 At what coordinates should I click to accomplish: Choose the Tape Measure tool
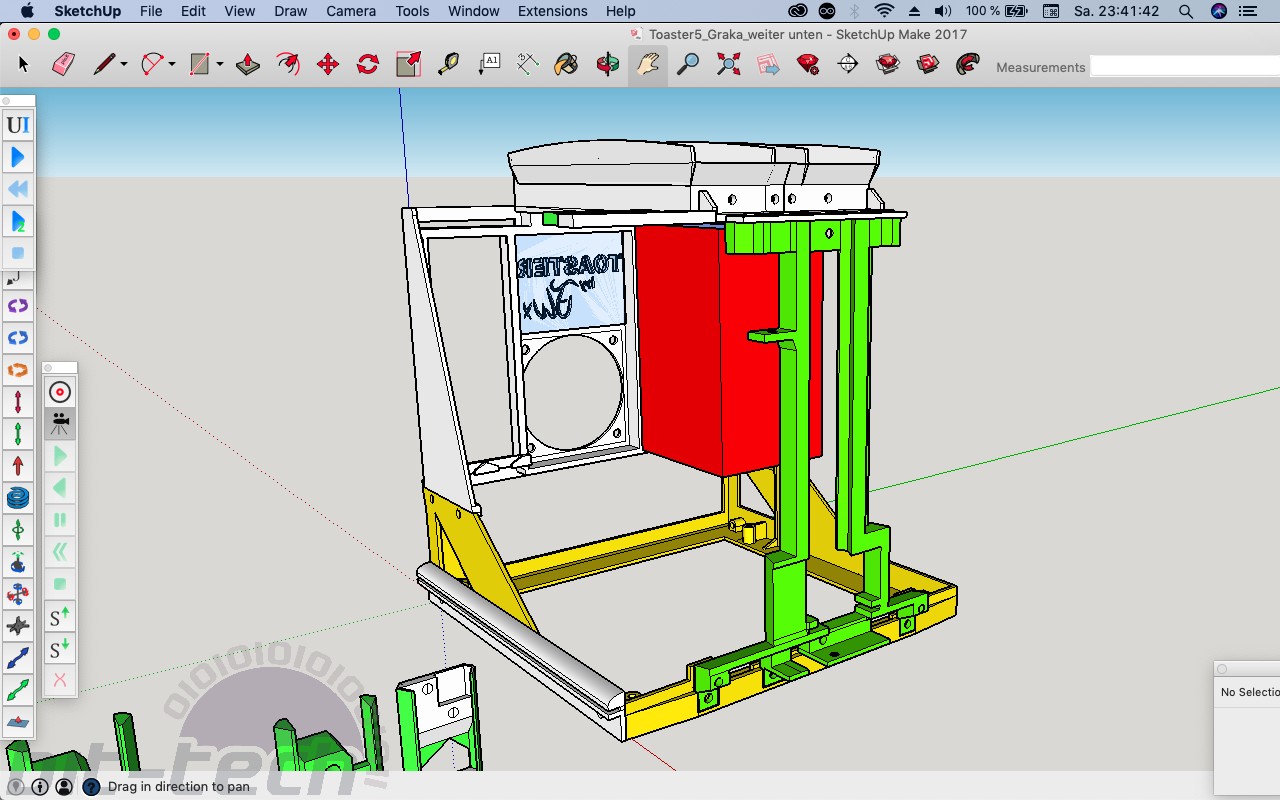[448, 65]
